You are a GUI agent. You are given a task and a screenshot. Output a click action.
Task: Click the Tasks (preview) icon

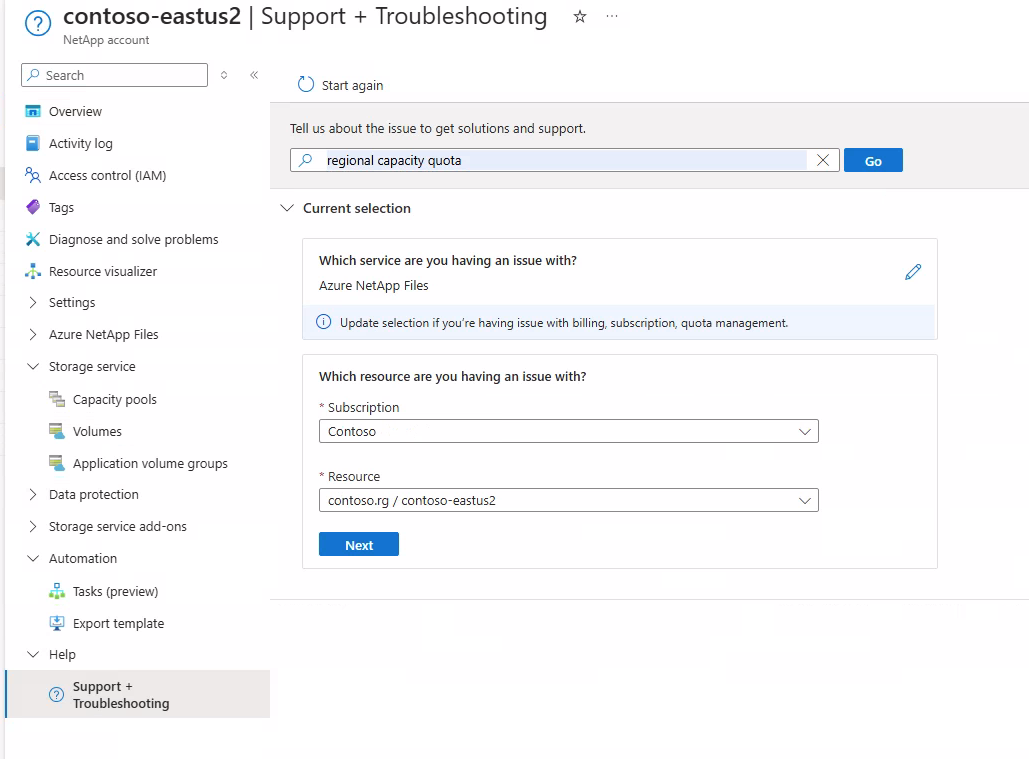pos(57,591)
